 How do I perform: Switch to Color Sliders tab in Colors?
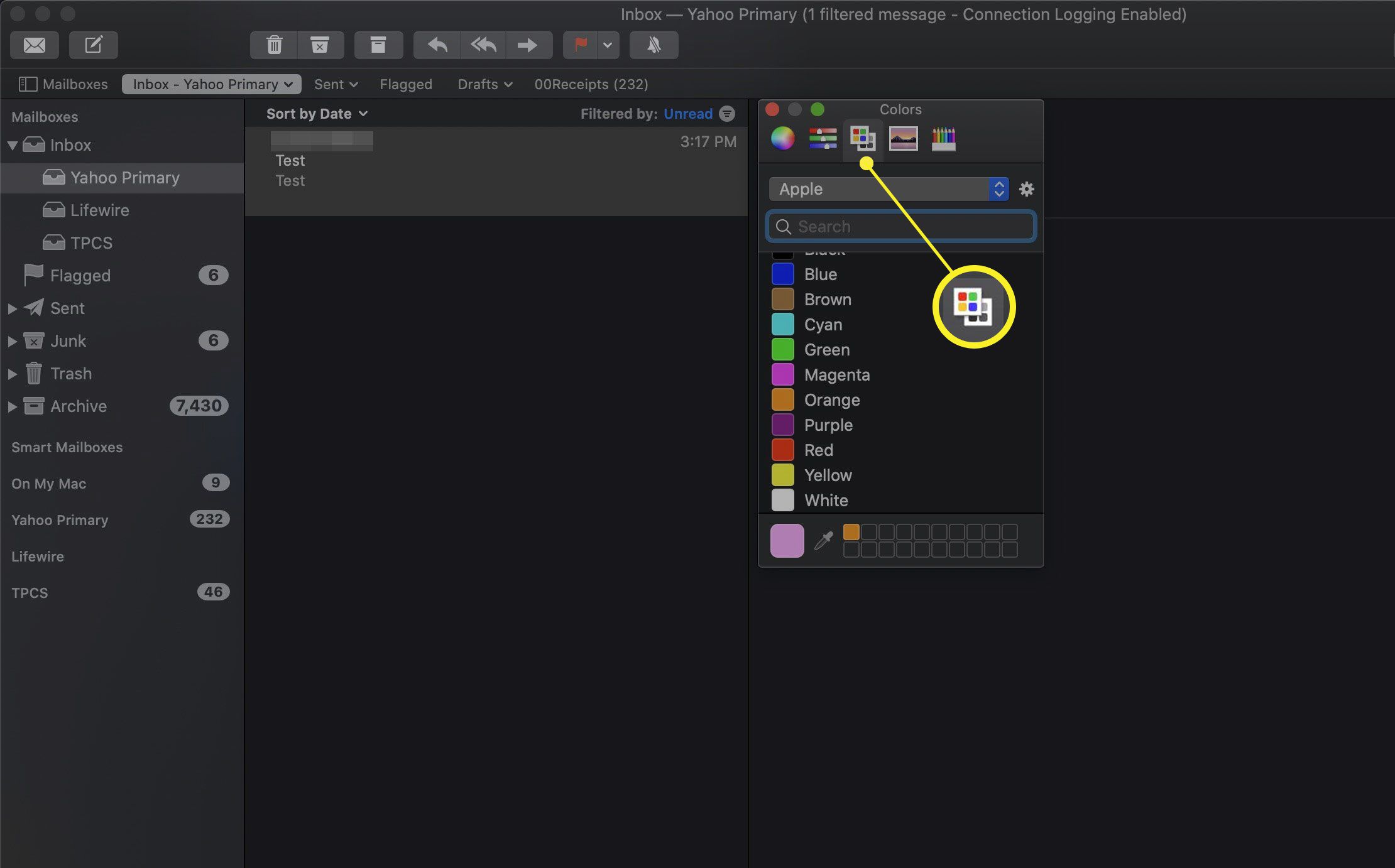pyautogui.click(x=823, y=138)
